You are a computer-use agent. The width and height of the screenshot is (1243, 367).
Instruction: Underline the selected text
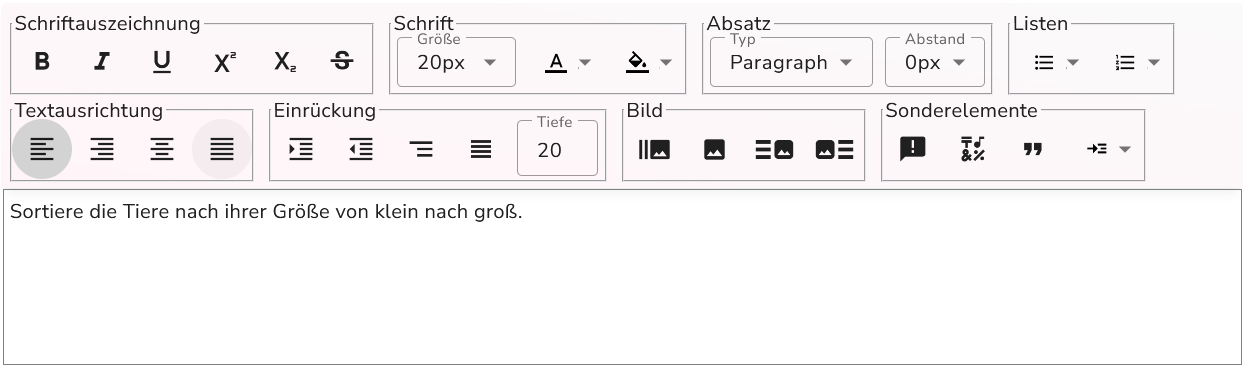162,62
